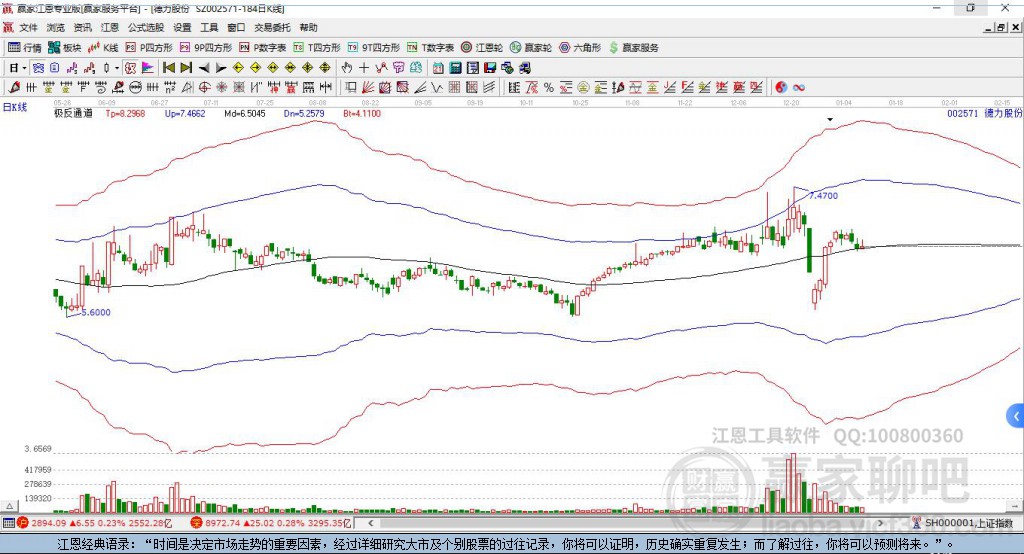
Task: Expand the candlestick style dropdown arrow
Action: 117,68
